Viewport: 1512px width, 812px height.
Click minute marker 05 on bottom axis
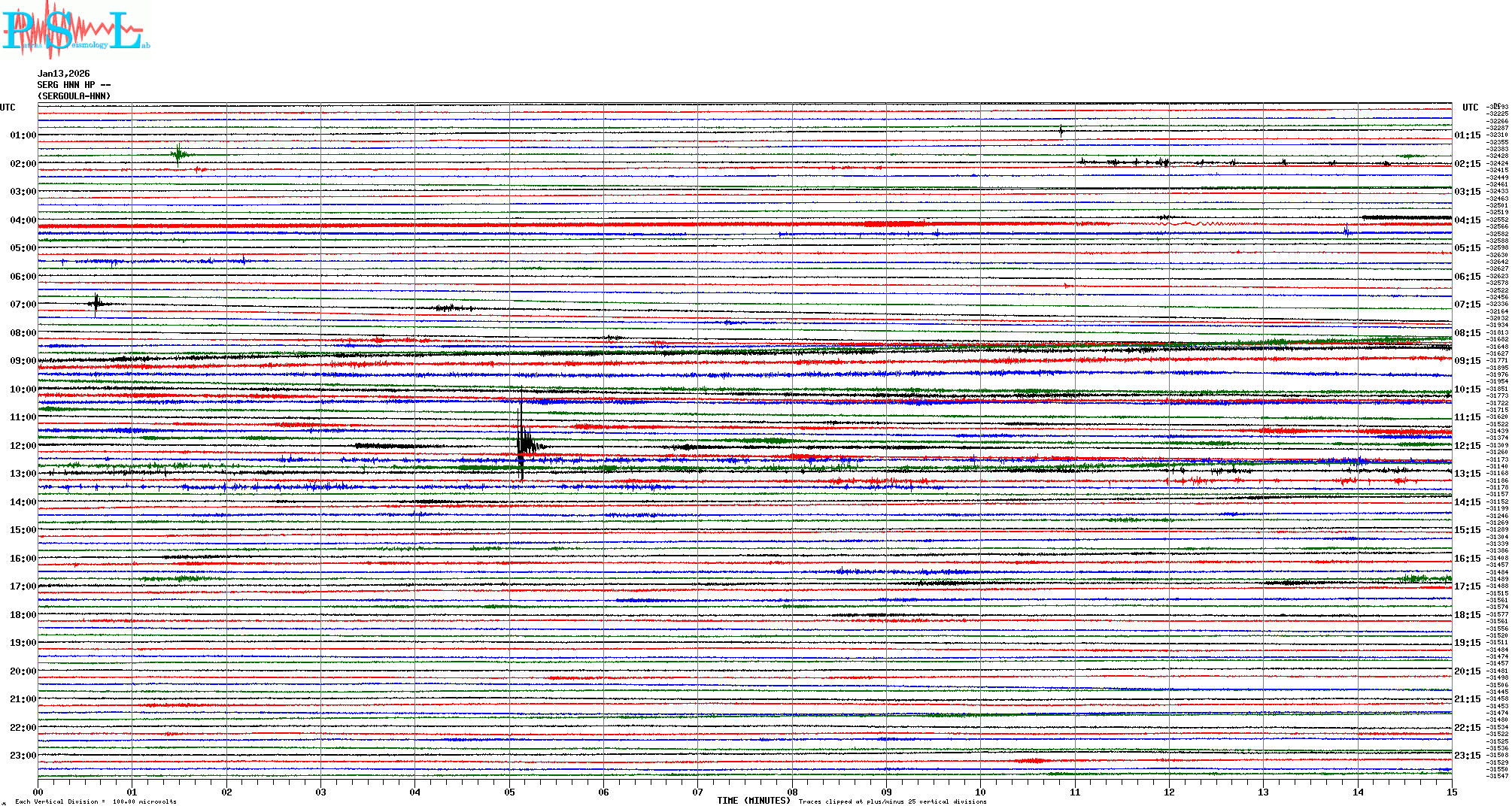pyautogui.click(x=509, y=792)
